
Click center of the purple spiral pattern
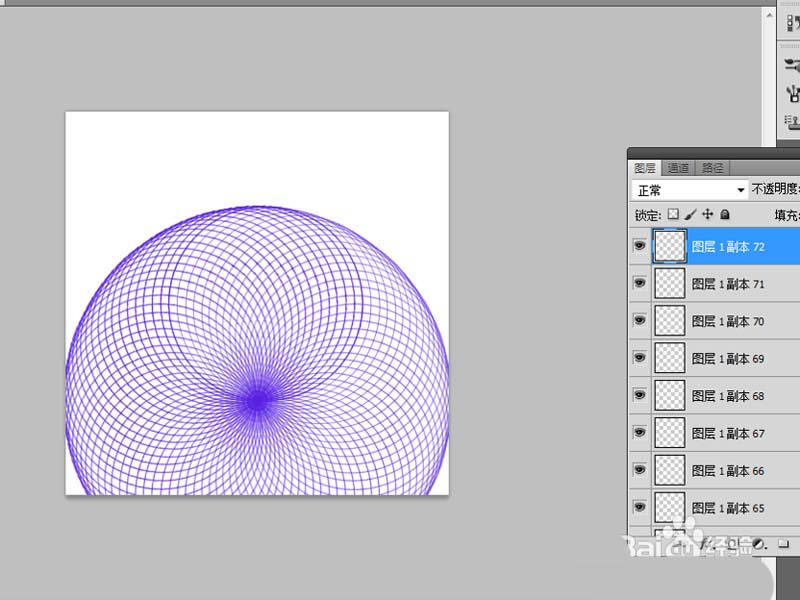(257, 399)
